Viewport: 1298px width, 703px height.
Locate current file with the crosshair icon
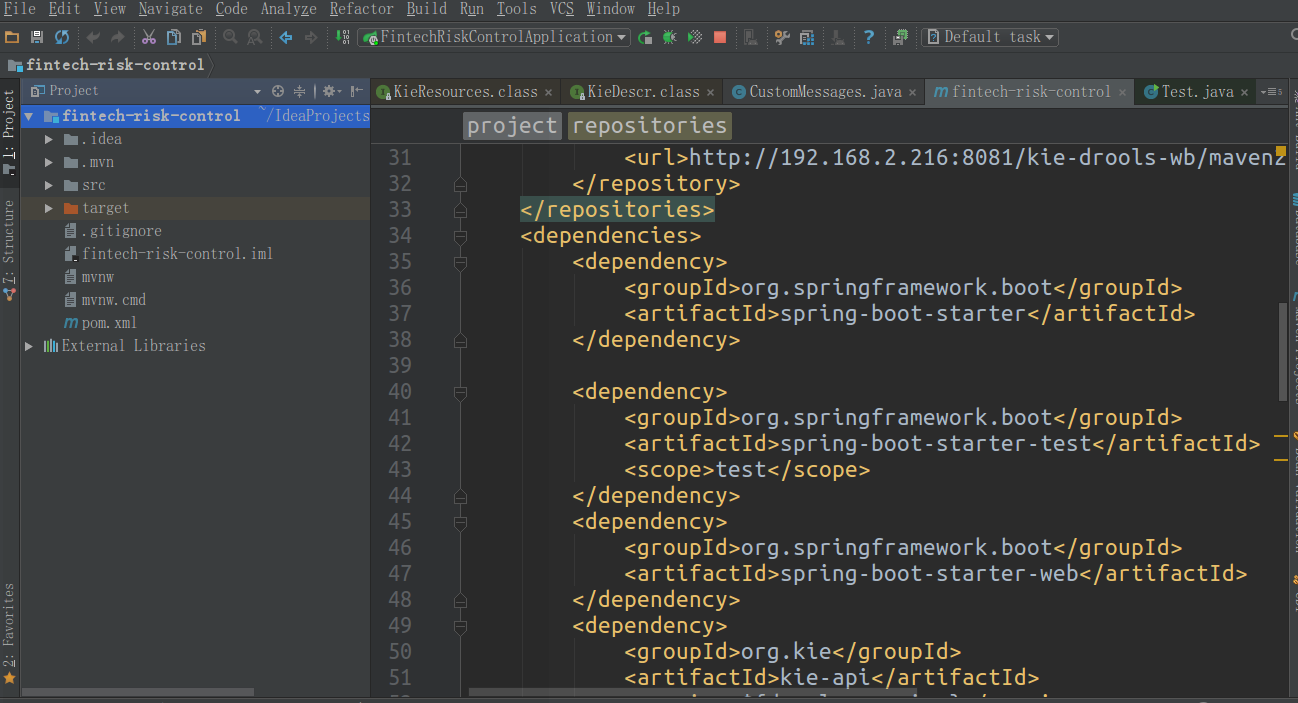(x=278, y=91)
